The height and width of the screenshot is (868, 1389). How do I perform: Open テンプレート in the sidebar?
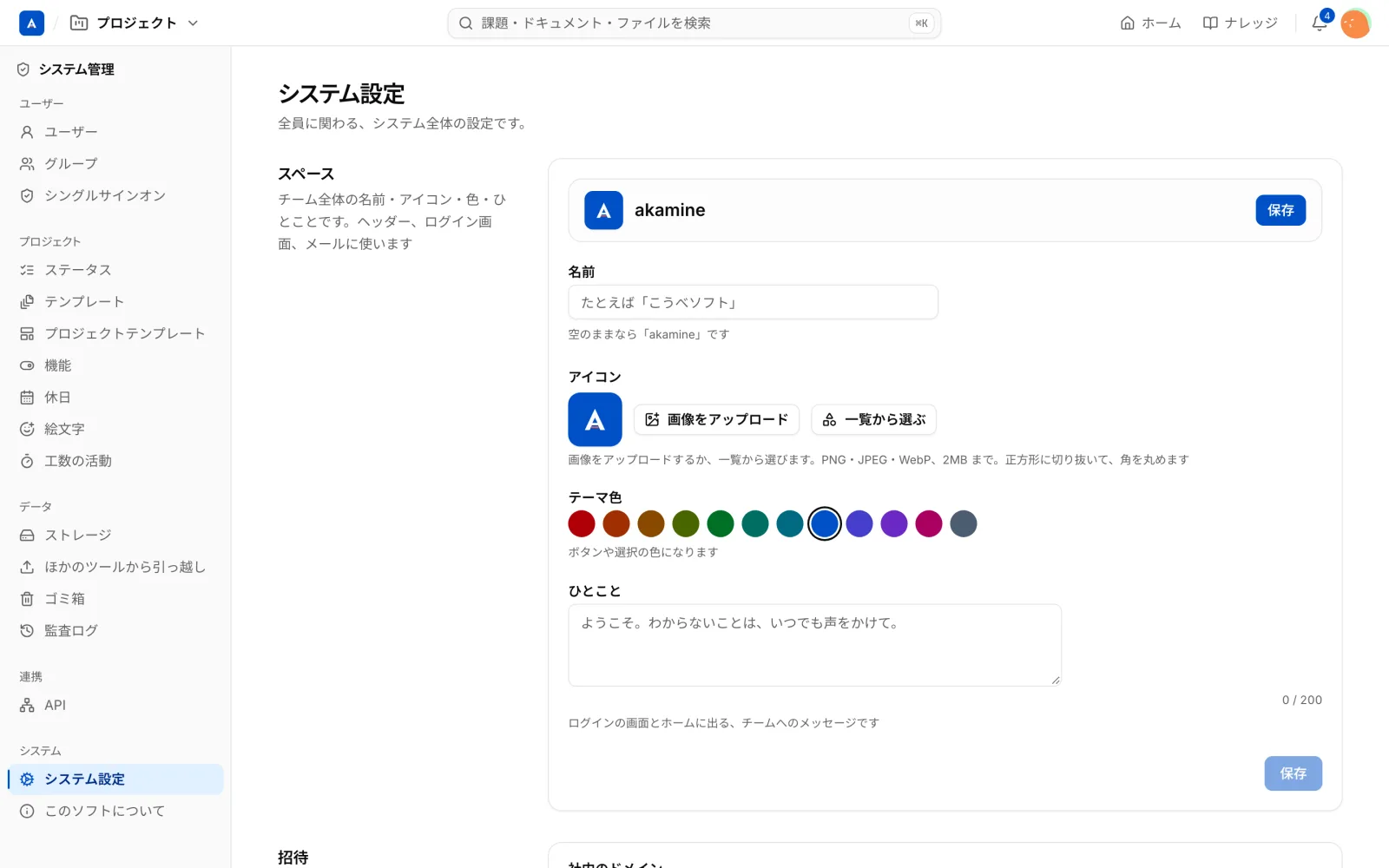tap(115, 302)
